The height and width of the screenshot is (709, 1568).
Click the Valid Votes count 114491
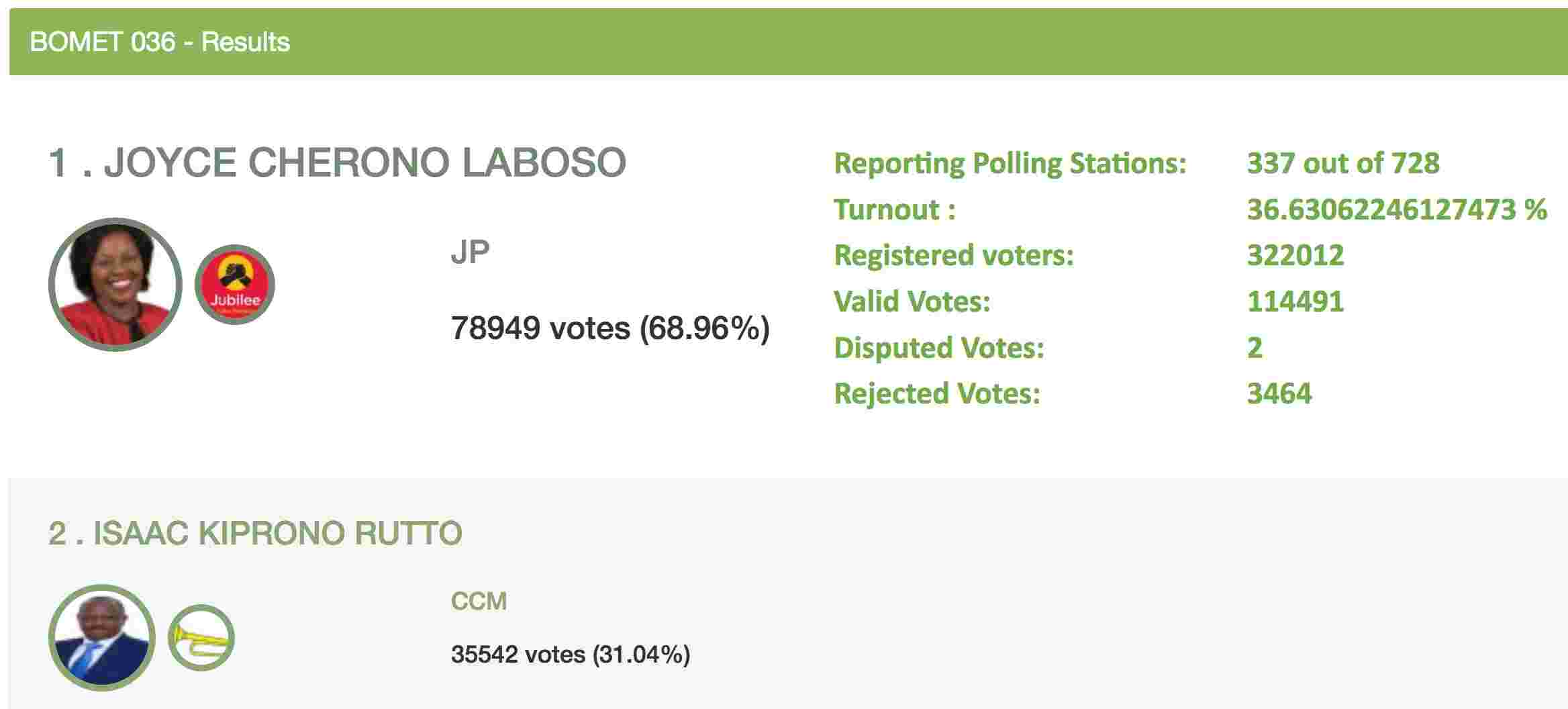click(1295, 301)
